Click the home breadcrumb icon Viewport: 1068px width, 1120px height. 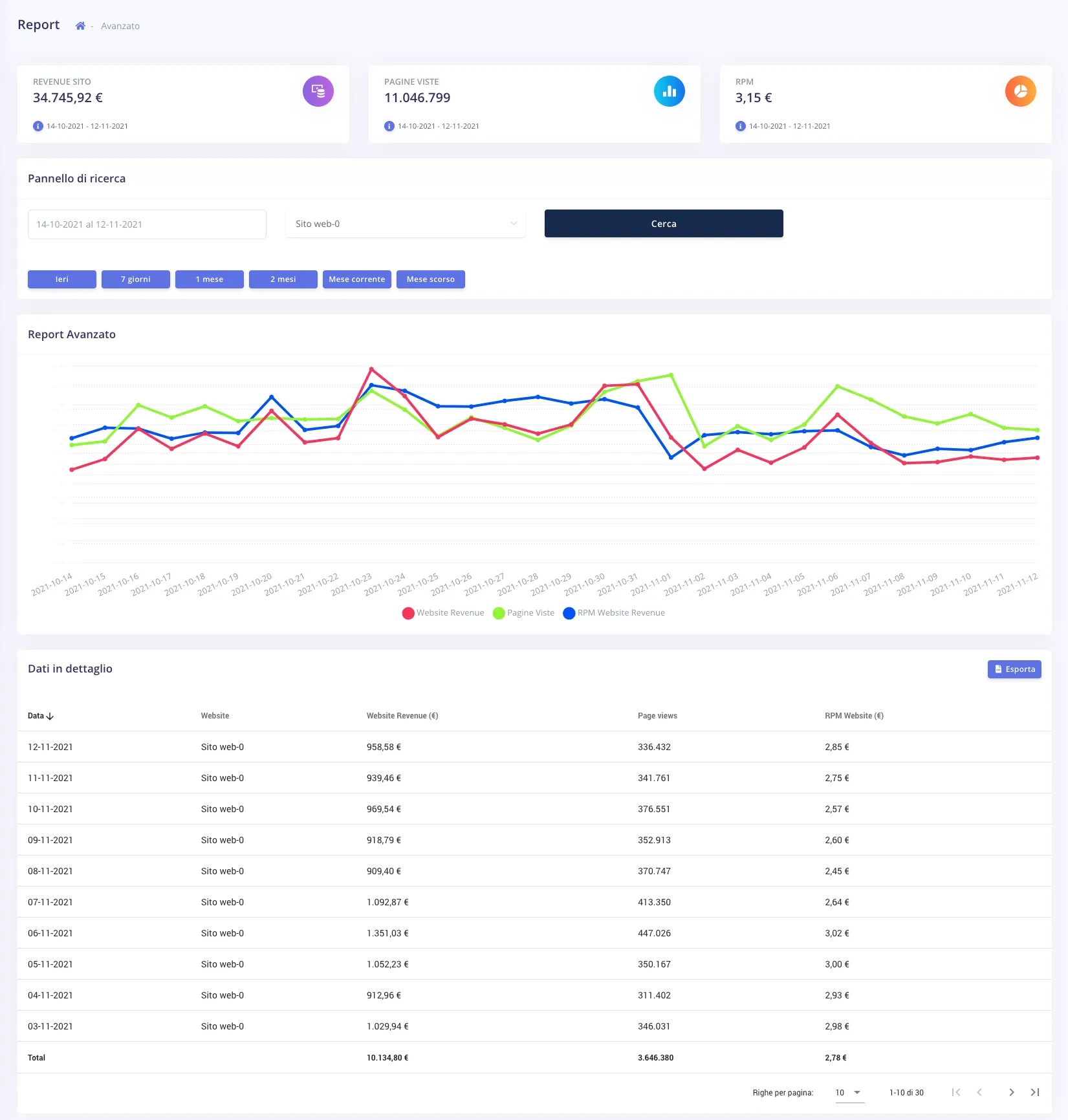80,26
